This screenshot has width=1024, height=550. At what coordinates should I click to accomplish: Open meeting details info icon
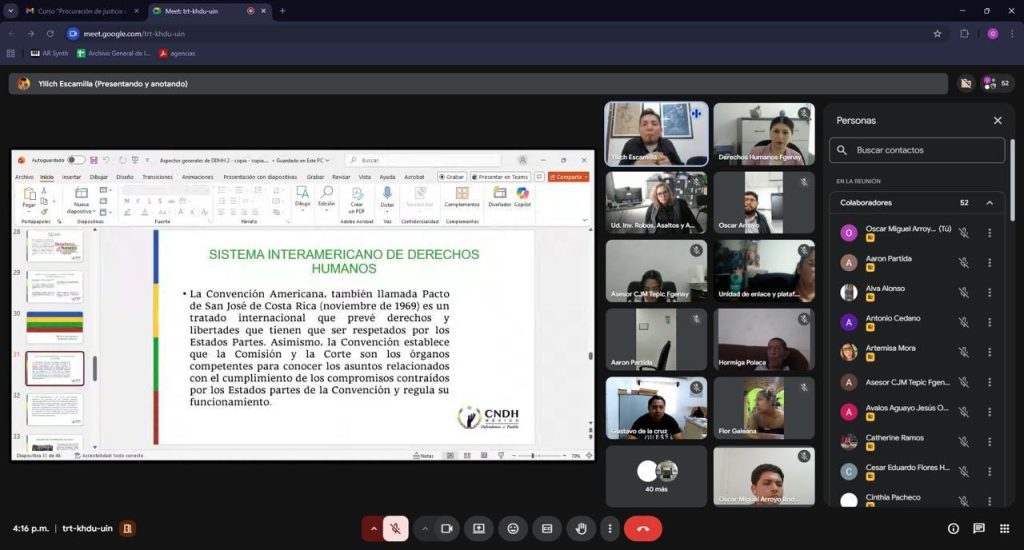tap(953, 528)
